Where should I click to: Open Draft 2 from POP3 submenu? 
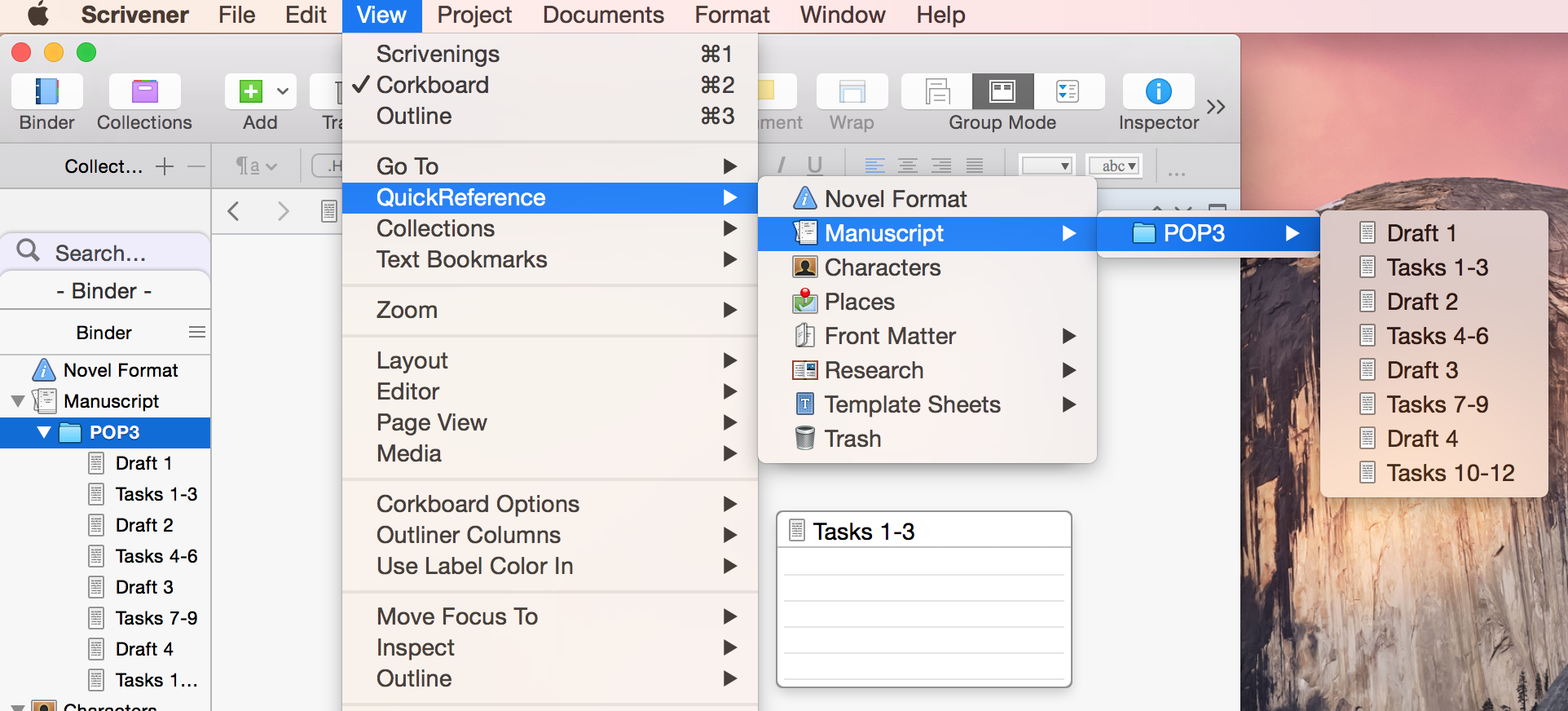(1434, 302)
